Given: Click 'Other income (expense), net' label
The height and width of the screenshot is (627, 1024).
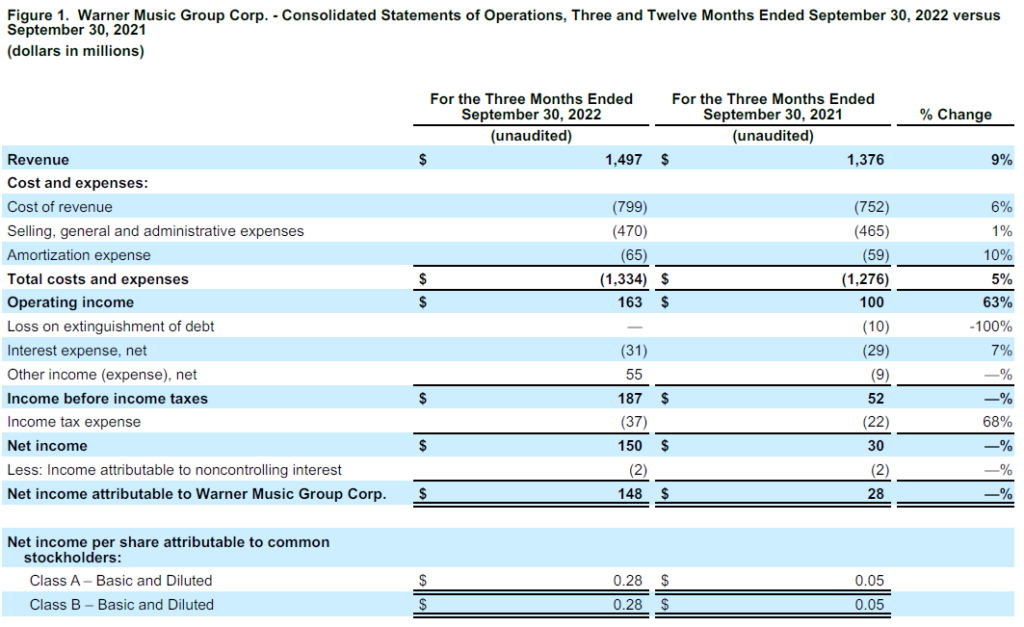Looking at the screenshot, I should (x=102, y=374).
